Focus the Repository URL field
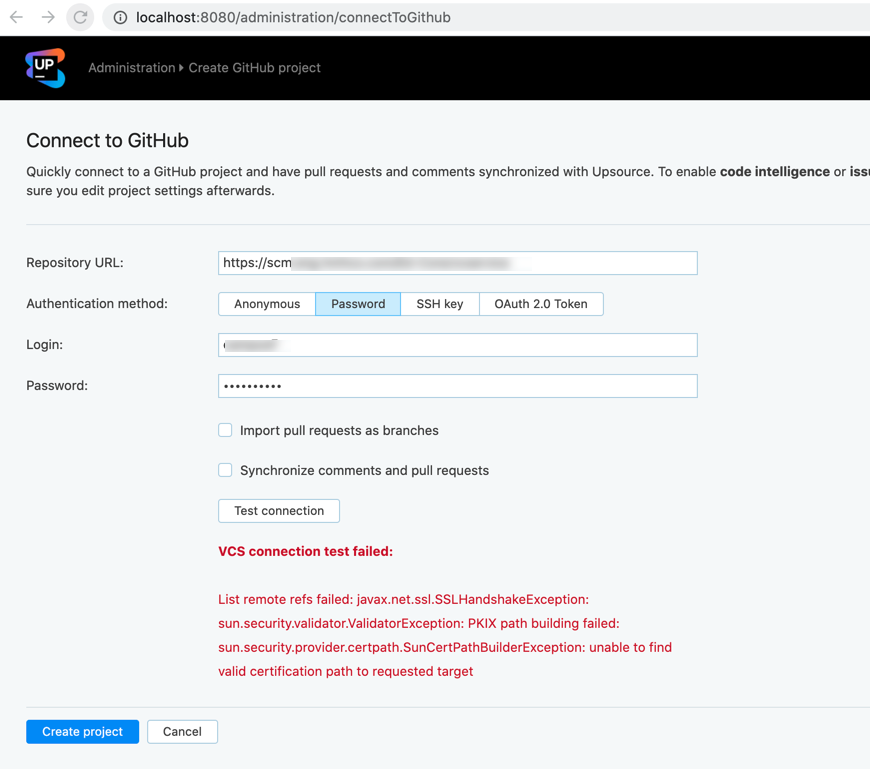870x769 pixels. pyautogui.click(x=457, y=263)
